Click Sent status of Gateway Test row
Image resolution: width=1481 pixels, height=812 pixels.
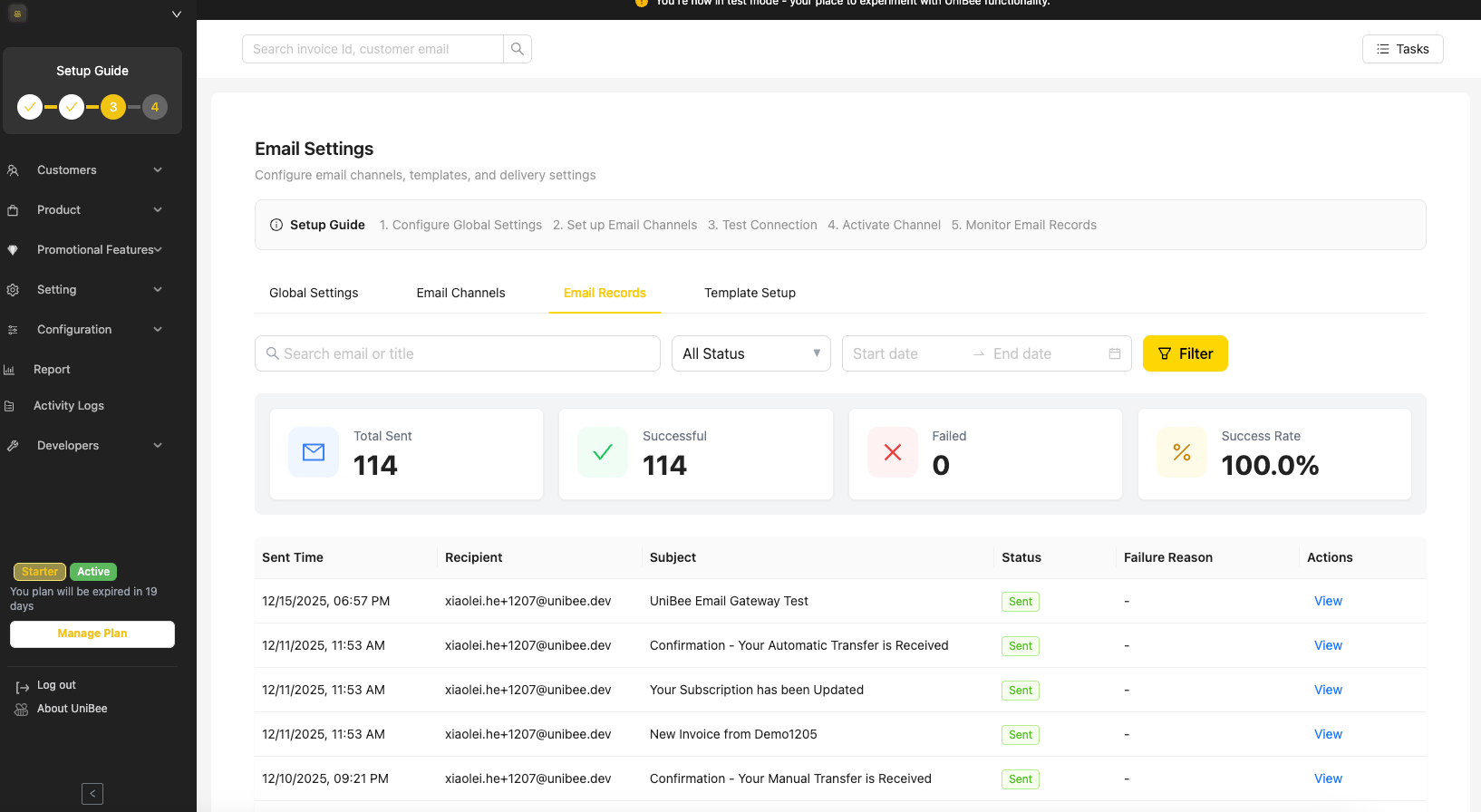[1021, 602]
